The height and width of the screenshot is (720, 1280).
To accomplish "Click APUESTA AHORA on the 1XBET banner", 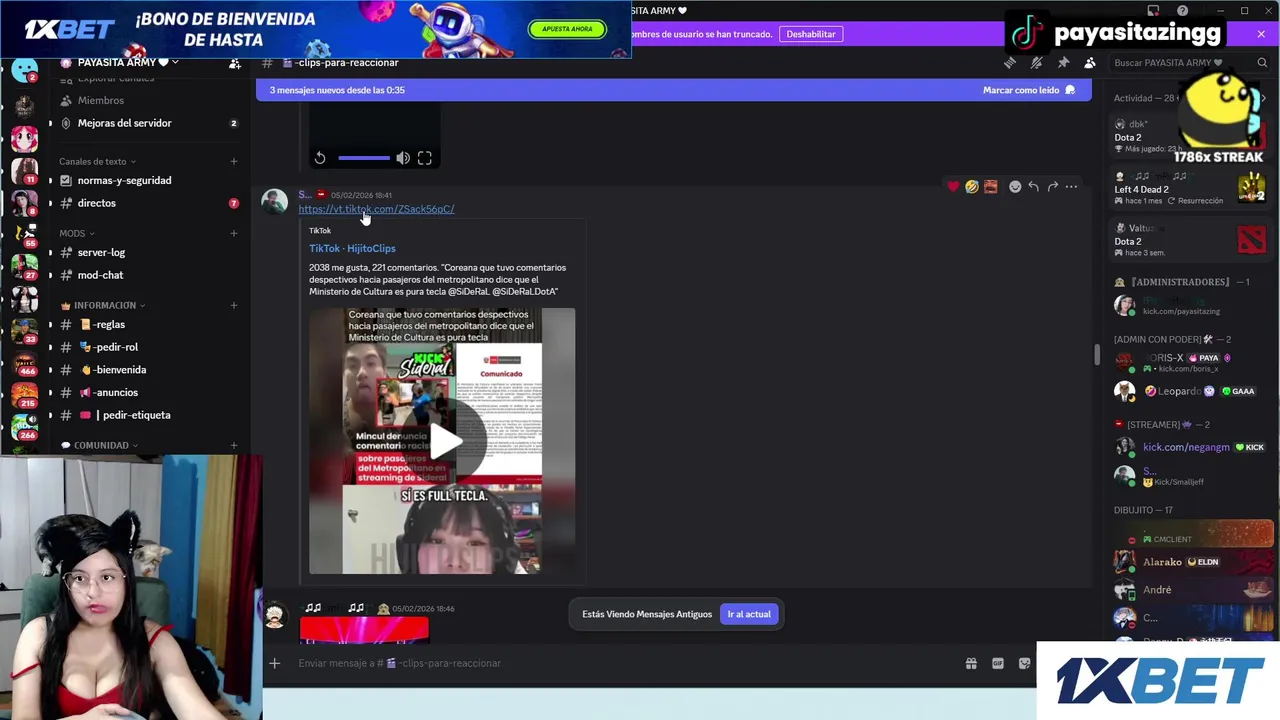I will click(x=567, y=29).
